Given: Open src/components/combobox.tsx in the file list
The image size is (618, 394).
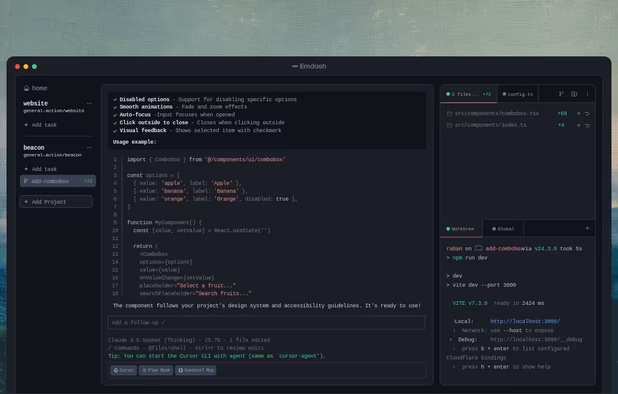Looking at the screenshot, I should pos(497,113).
